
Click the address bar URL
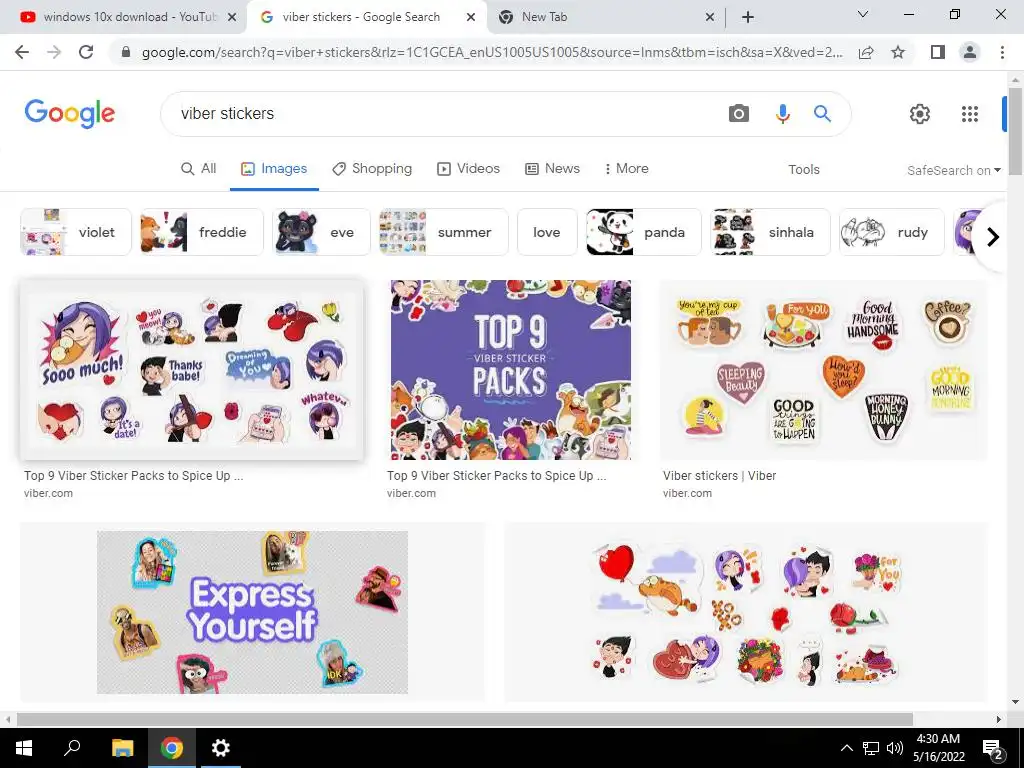492,52
